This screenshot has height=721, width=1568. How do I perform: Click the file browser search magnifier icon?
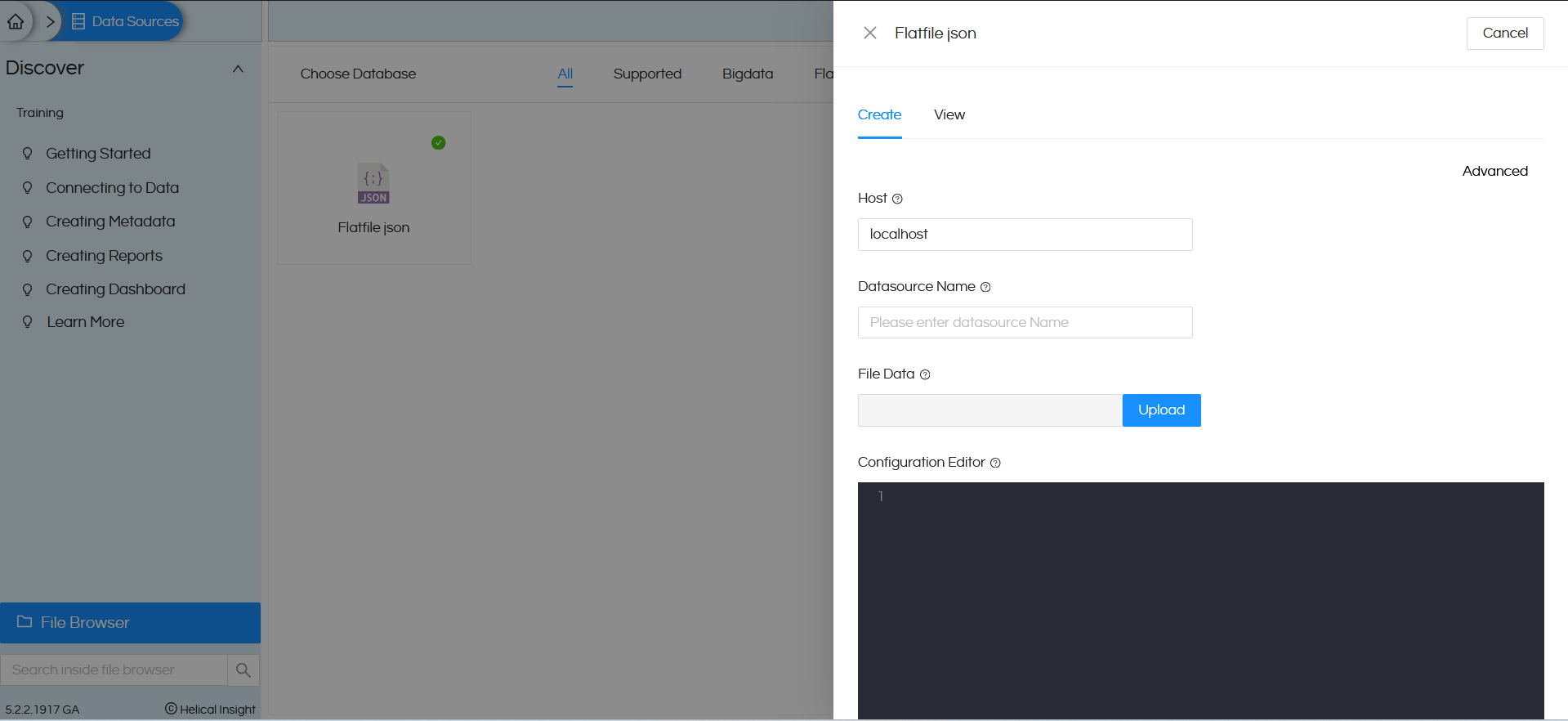click(243, 670)
